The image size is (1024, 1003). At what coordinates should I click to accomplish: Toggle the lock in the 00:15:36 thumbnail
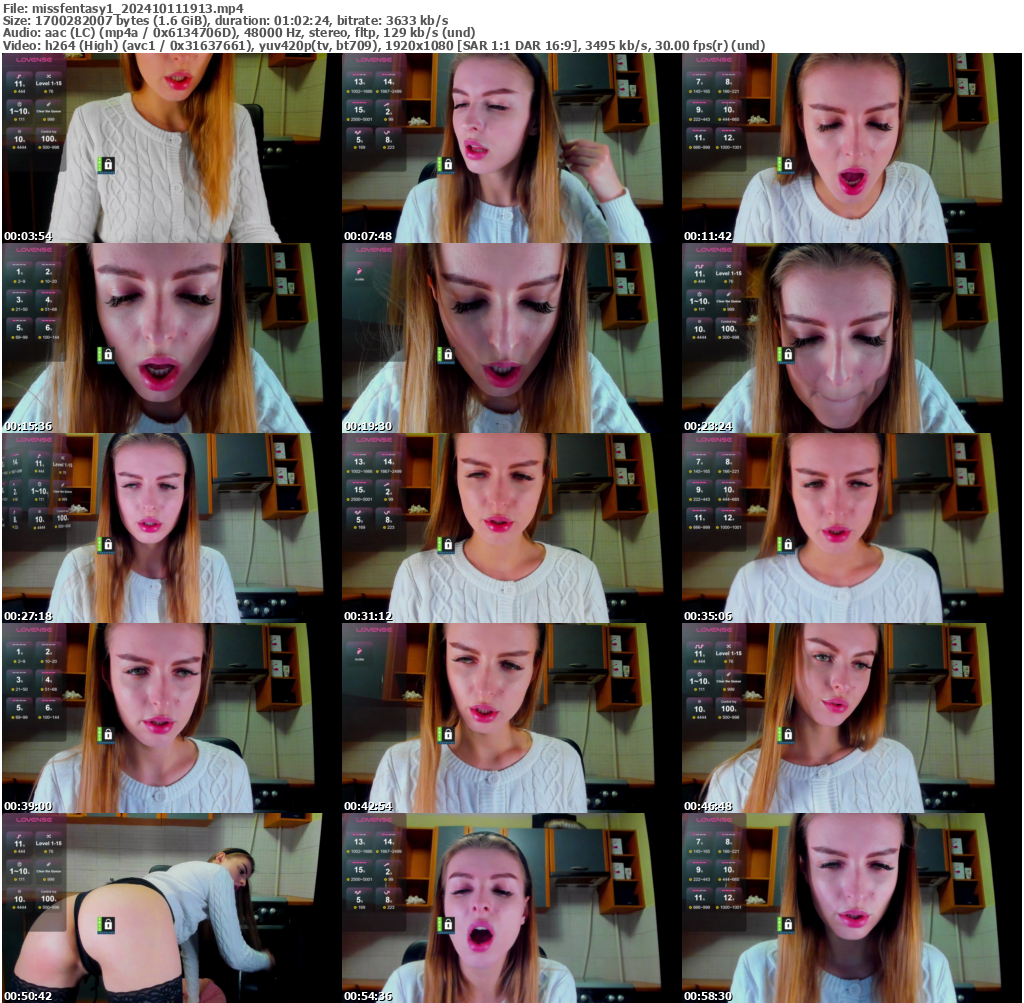(x=107, y=355)
